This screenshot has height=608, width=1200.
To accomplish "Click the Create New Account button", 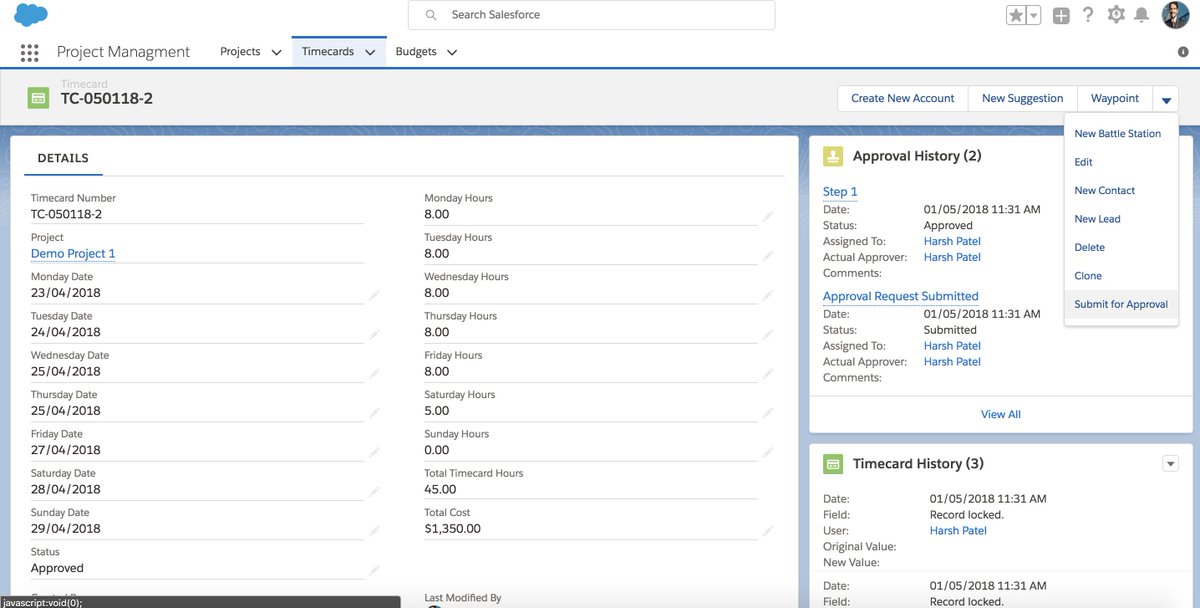I will click(x=902, y=98).
